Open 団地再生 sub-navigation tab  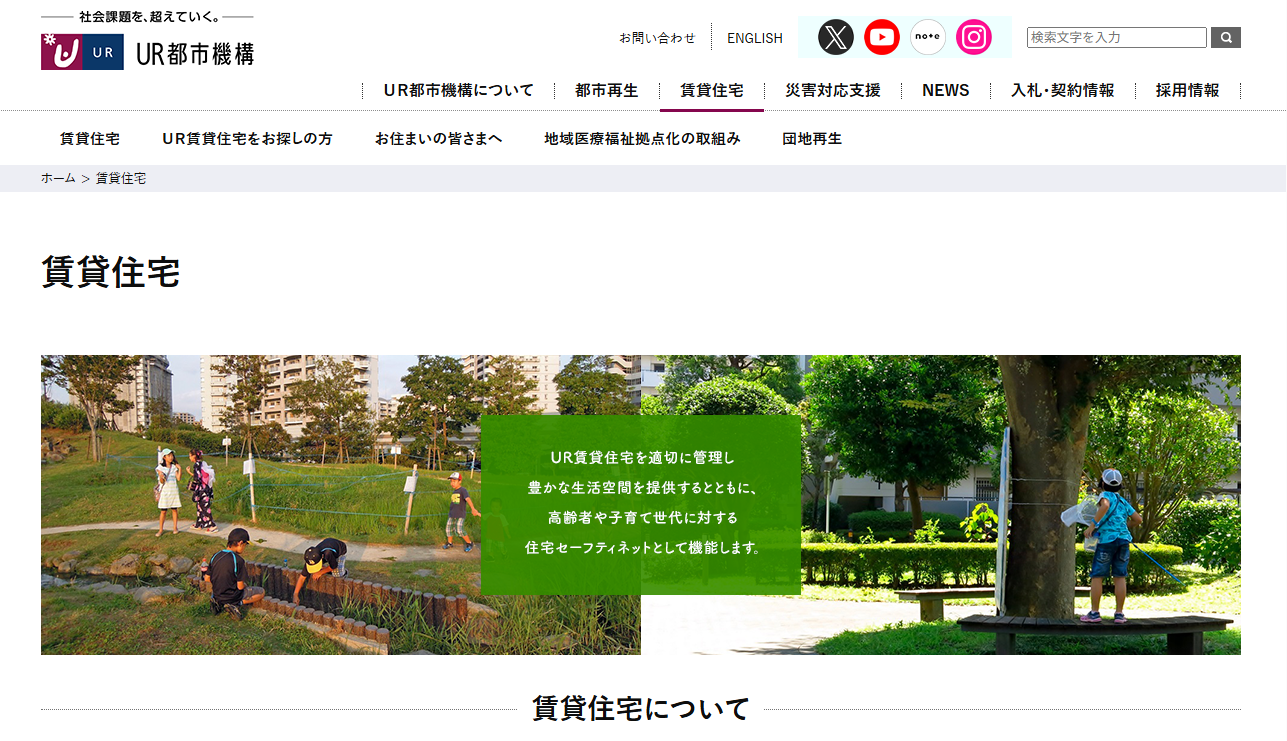pos(811,139)
